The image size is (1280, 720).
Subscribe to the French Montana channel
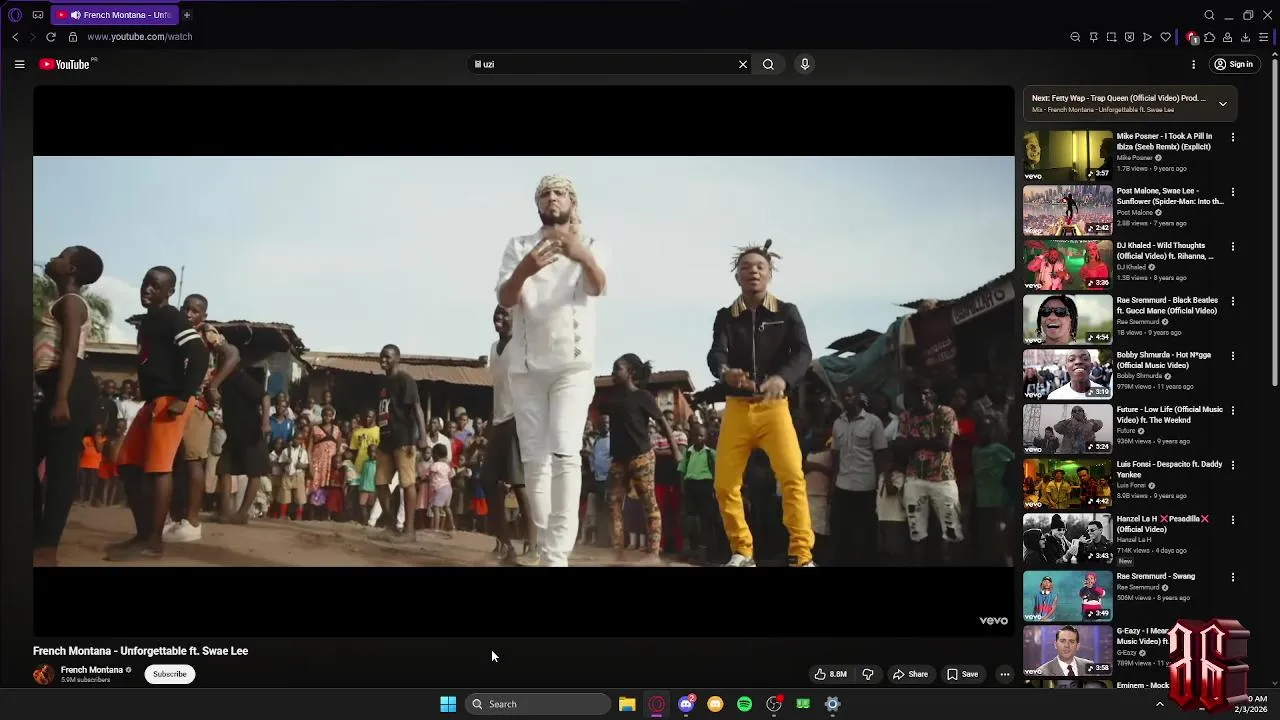170,674
